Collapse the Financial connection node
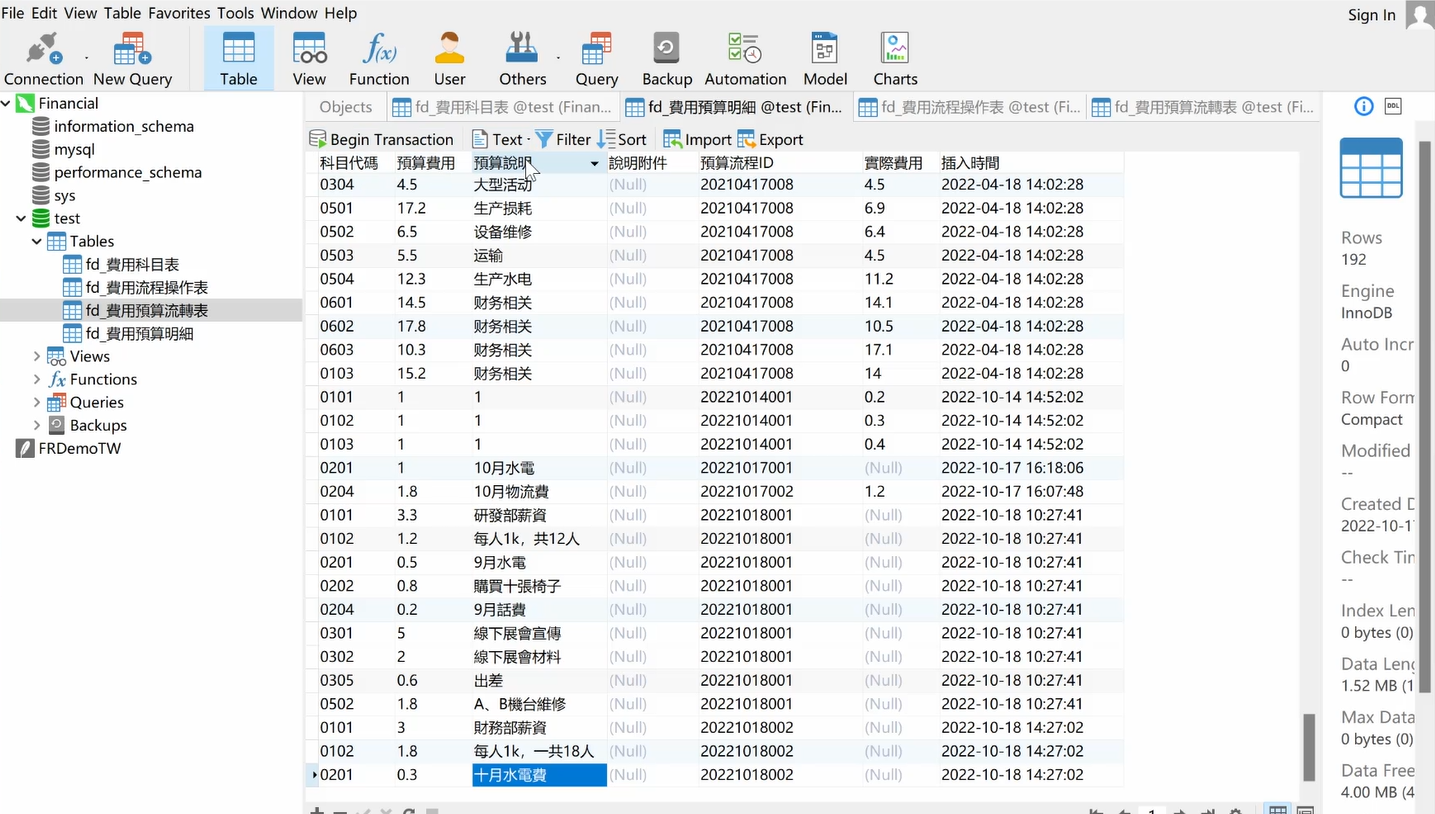1435x814 pixels. (x=6, y=103)
